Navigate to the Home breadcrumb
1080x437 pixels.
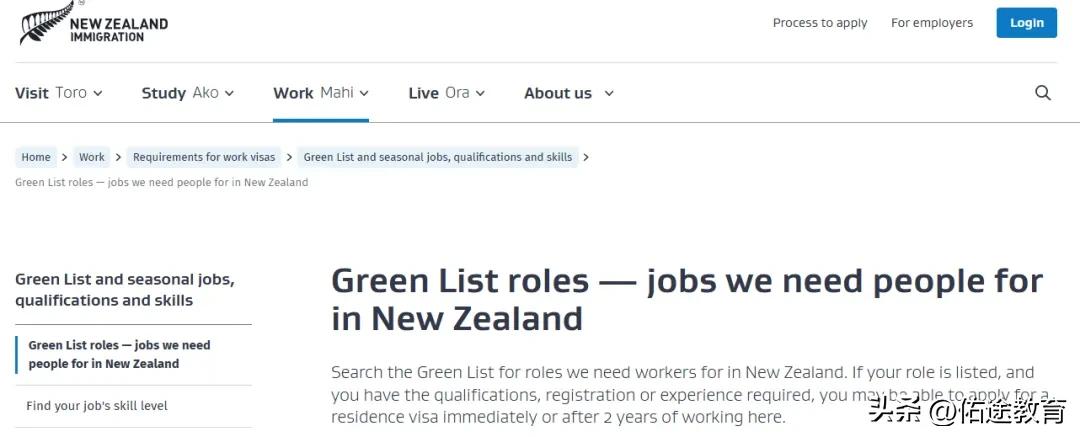36,157
